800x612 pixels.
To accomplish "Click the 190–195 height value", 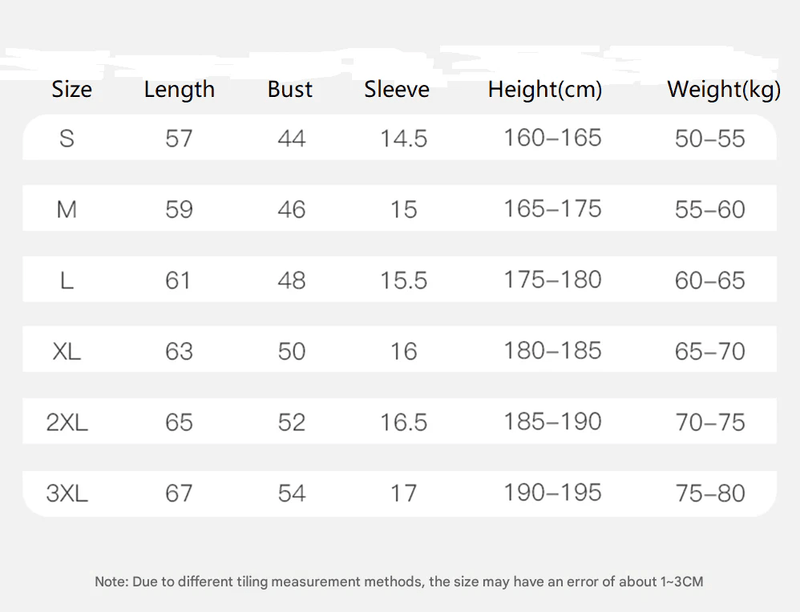I will pyautogui.click(x=553, y=492).
